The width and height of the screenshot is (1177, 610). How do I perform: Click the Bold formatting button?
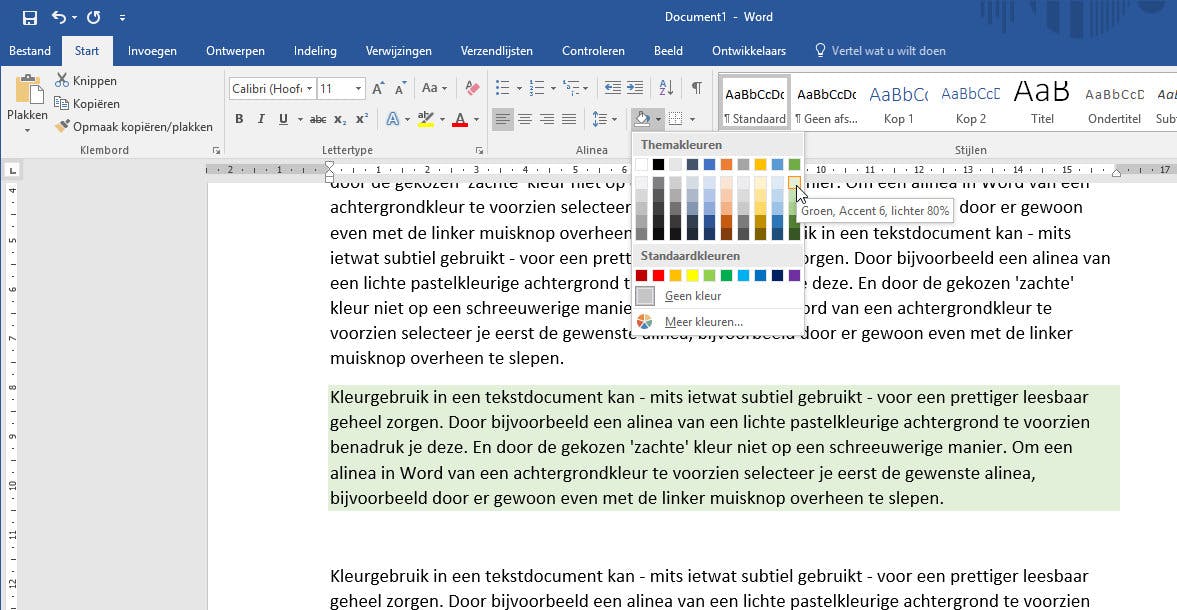click(x=239, y=120)
